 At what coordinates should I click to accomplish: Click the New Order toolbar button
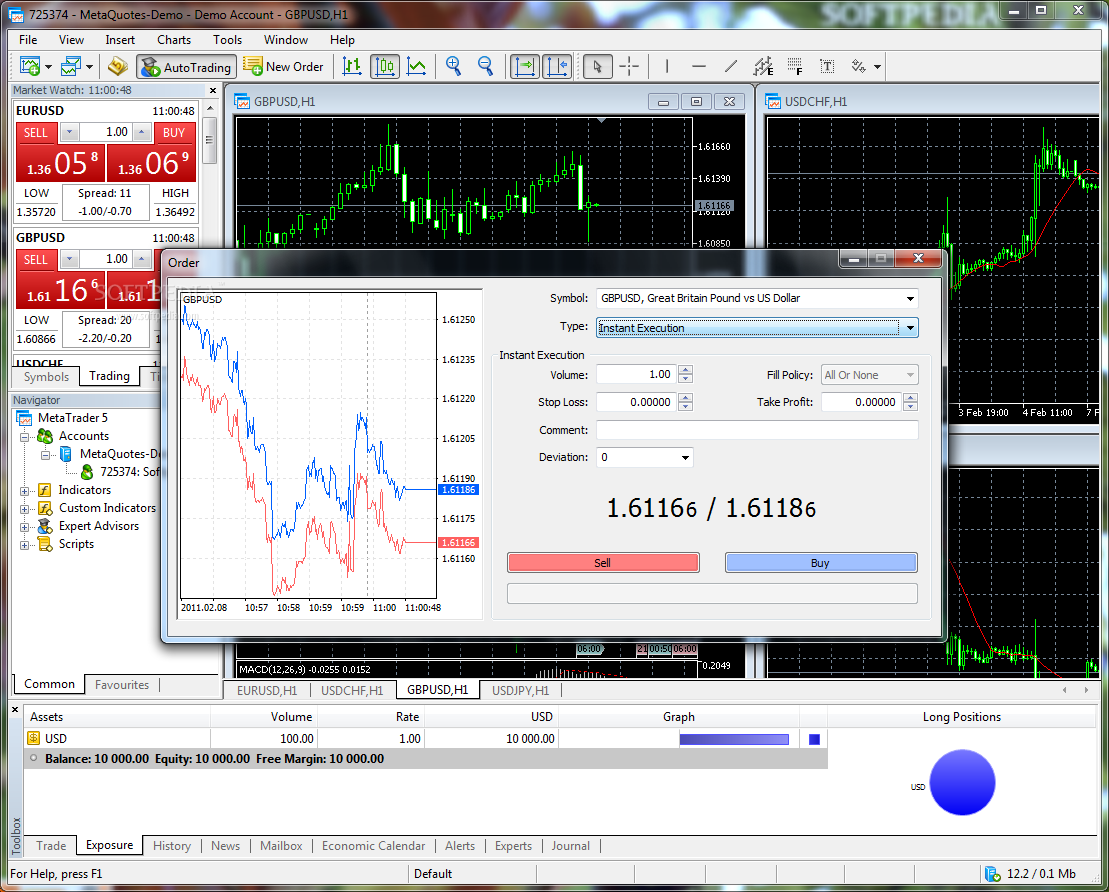click(x=283, y=66)
